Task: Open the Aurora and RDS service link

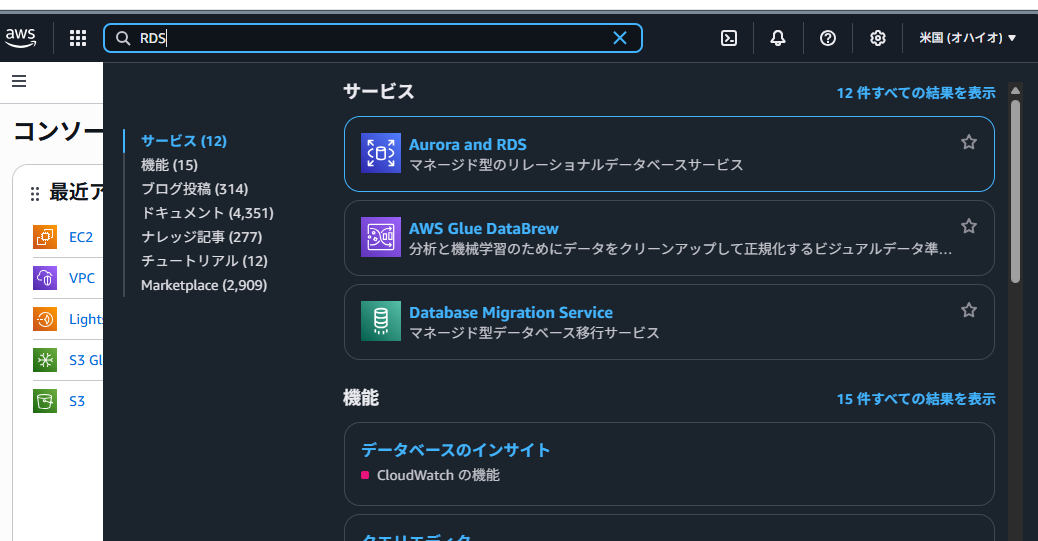Action: tap(467, 145)
